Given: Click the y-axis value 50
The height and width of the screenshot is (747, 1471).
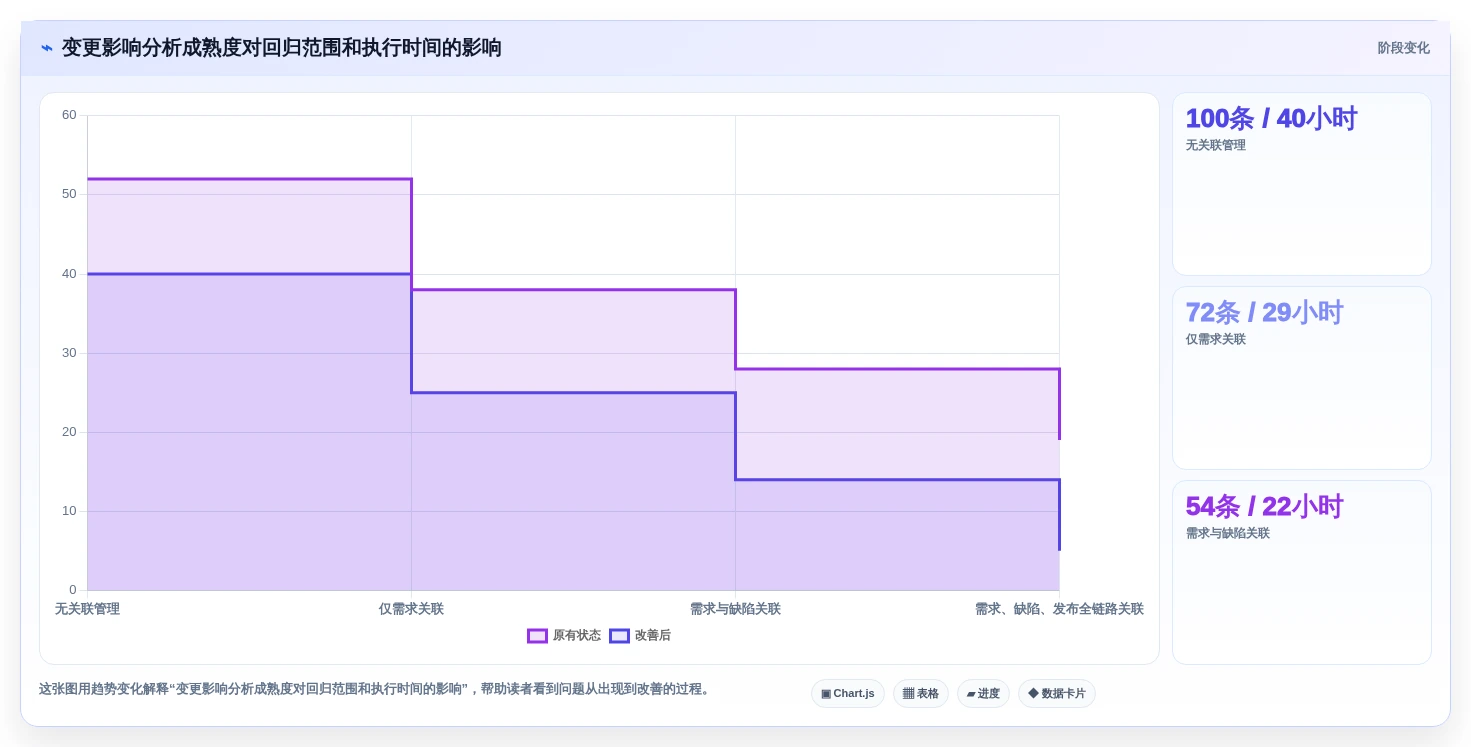Looking at the screenshot, I should point(69,194).
